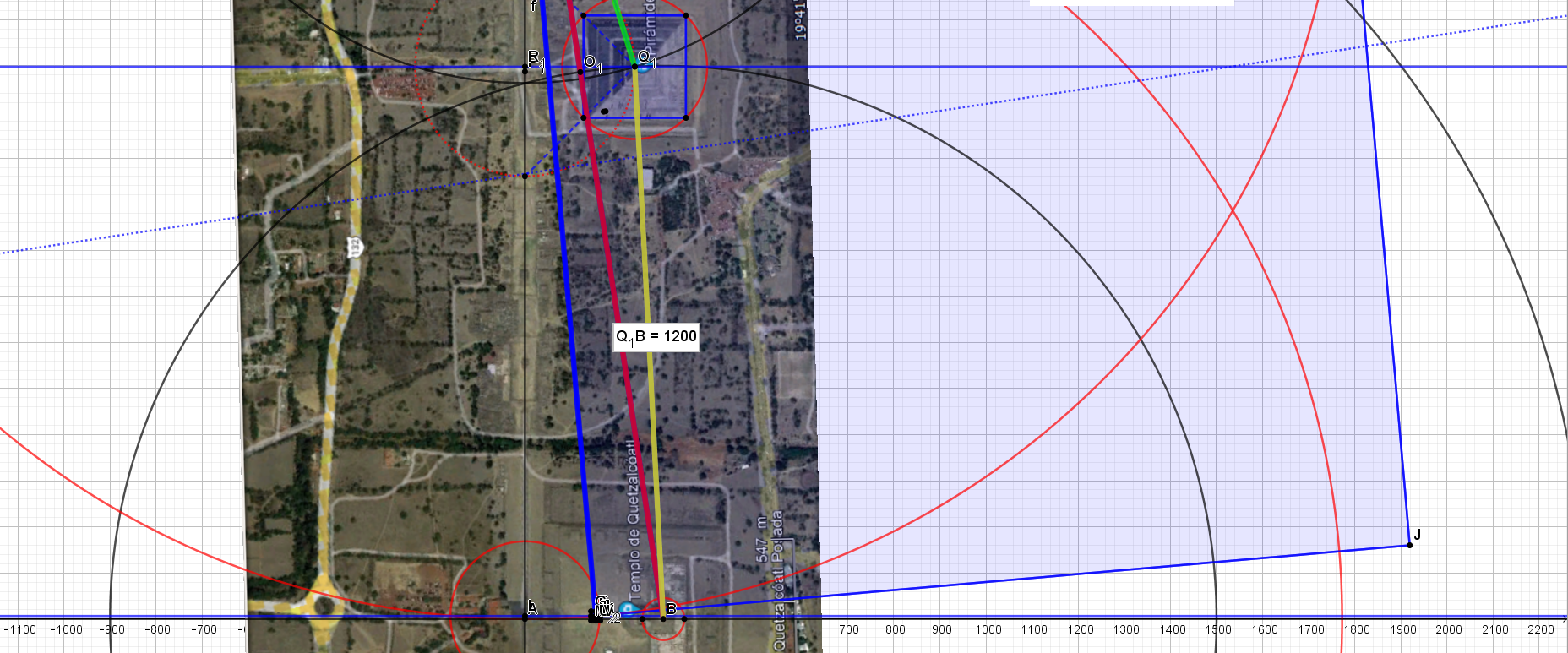Click the black oval point inside the pyramid square
Viewport: 1568px width, 653px height.
604,111
